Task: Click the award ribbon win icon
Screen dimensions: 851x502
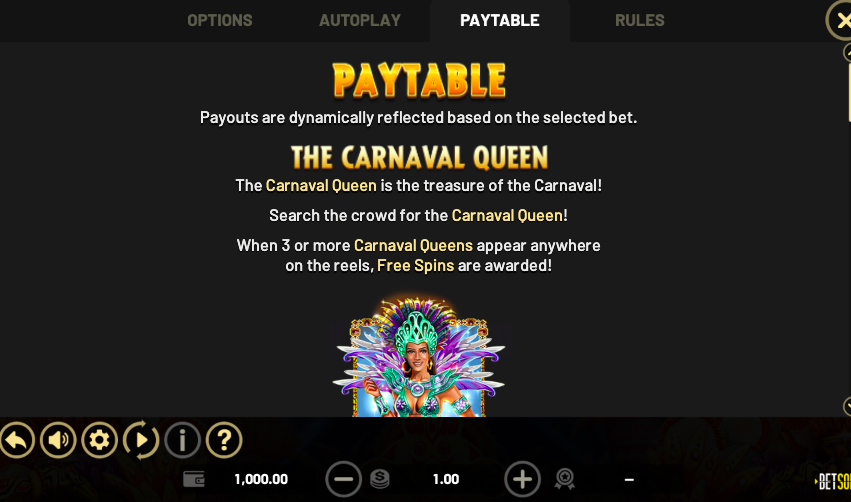Action: coord(564,479)
